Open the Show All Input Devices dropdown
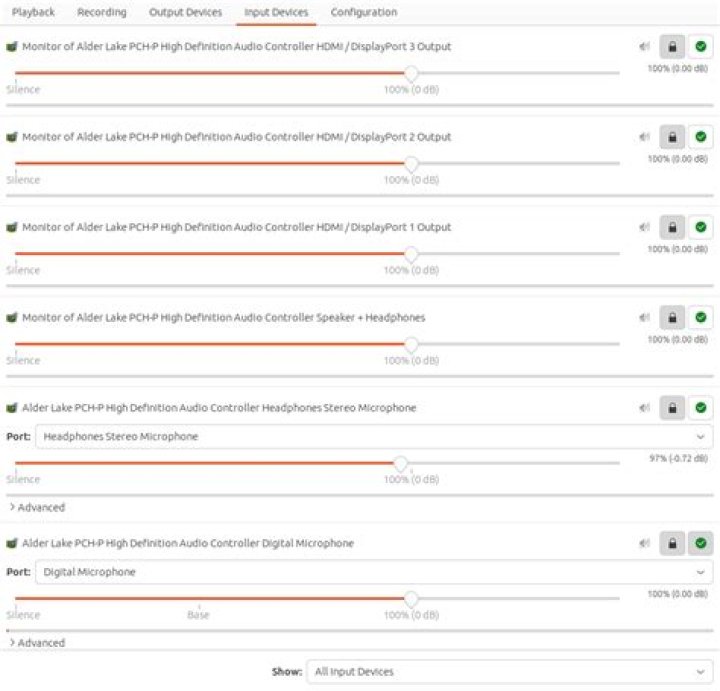 click(x=510, y=672)
